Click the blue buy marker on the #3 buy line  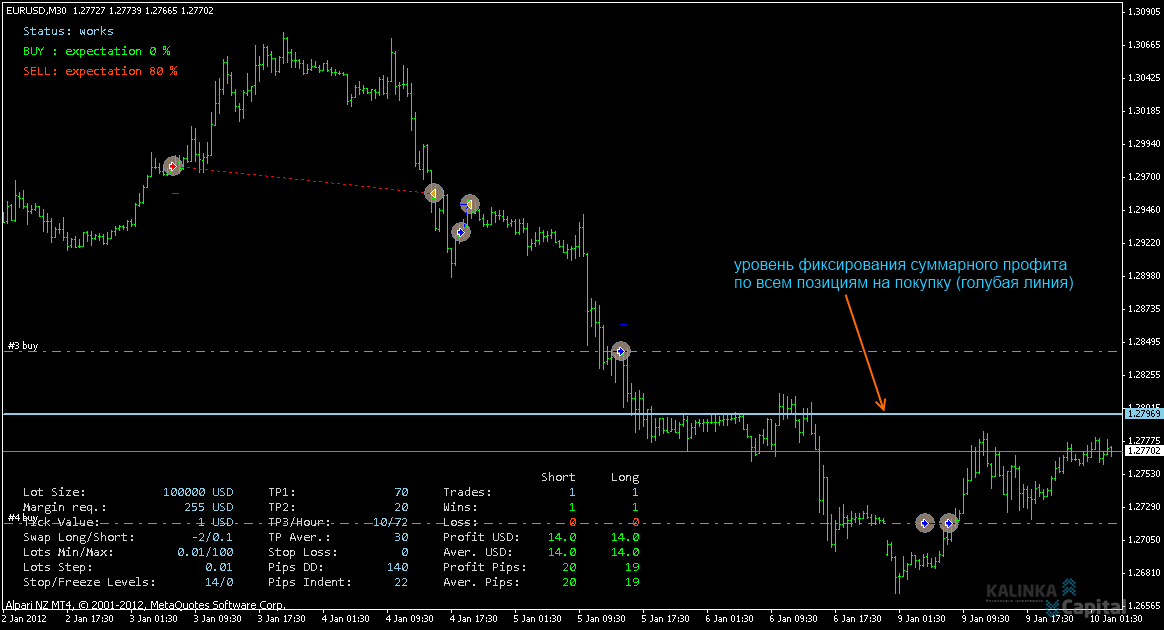621,351
